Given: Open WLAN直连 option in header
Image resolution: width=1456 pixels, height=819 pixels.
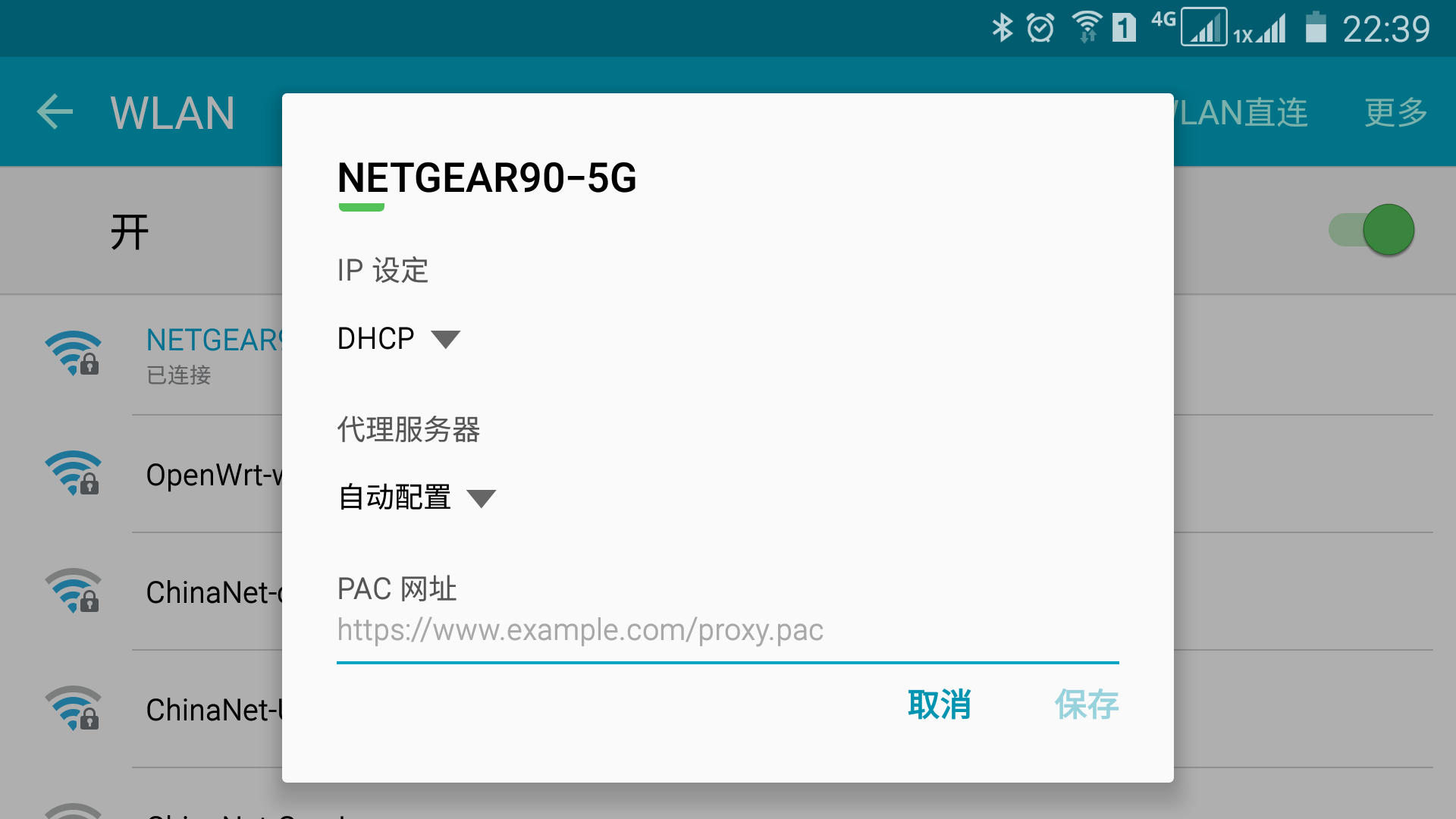Looking at the screenshot, I should point(1241,112).
